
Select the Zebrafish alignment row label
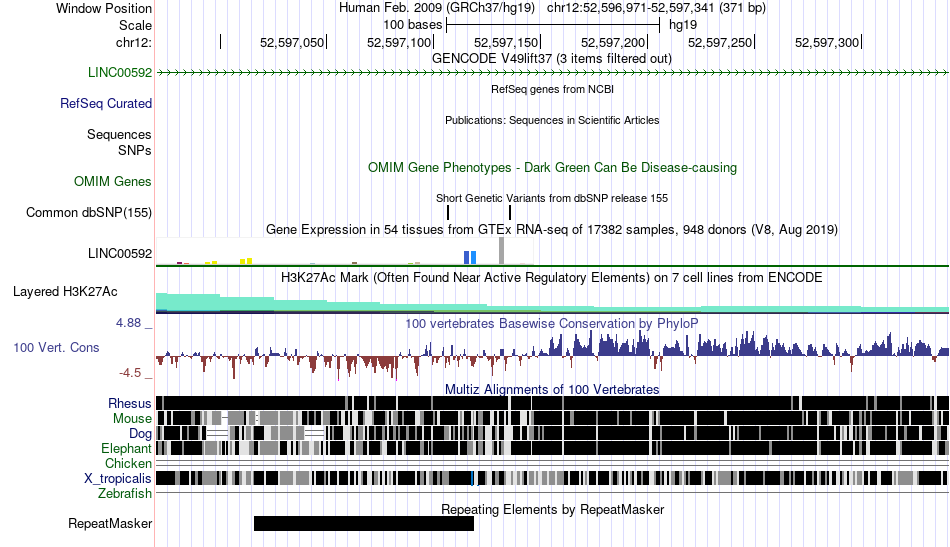(125, 494)
